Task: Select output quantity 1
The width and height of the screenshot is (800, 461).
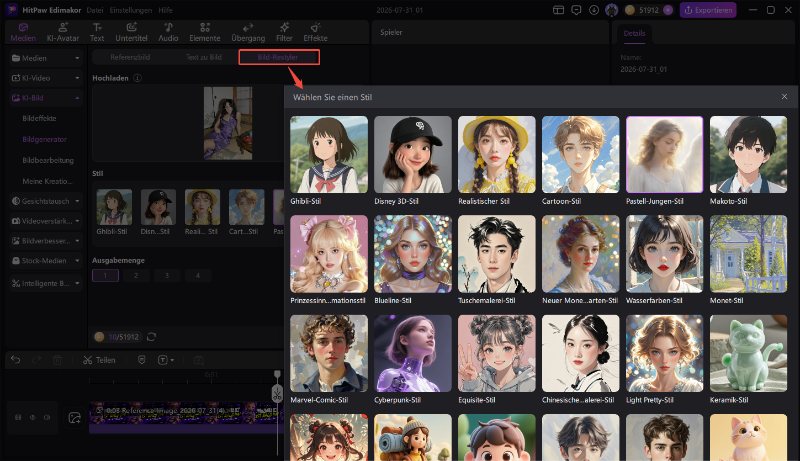Action: pos(106,275)
